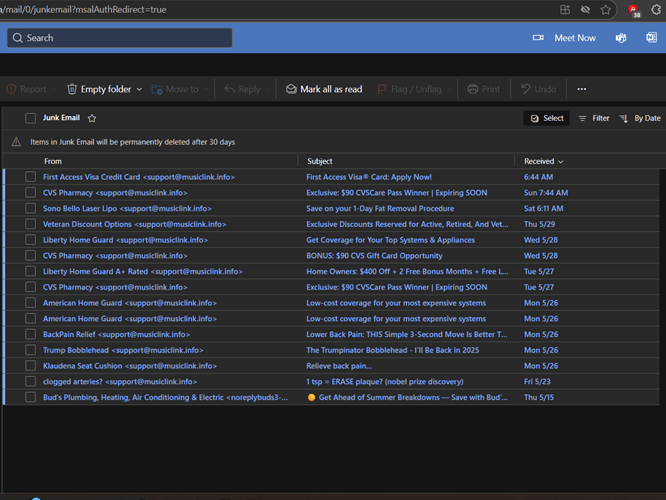Click the Undo arrow icon

(x=525, y=89)
